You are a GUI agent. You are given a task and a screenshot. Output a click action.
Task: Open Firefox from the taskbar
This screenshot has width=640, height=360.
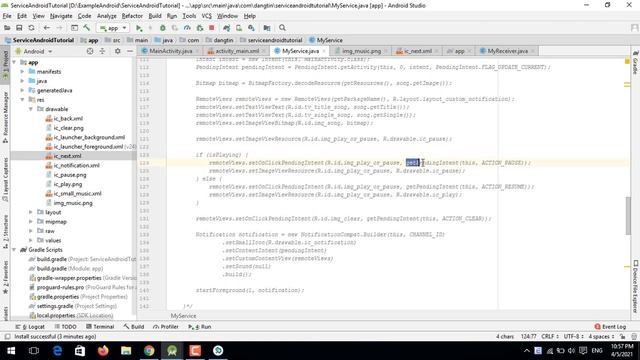[x=103, y=351]
